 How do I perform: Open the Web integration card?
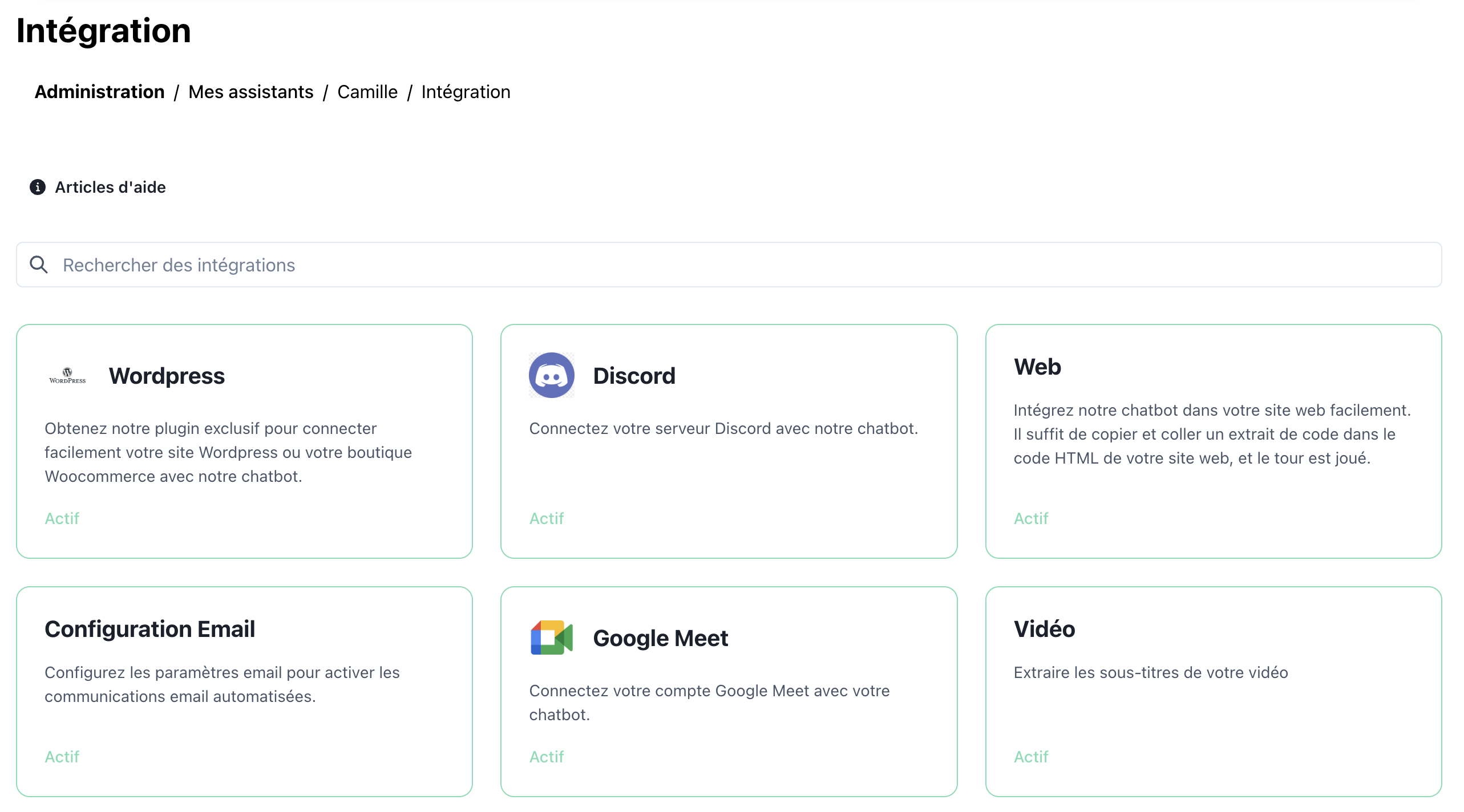1037,367
